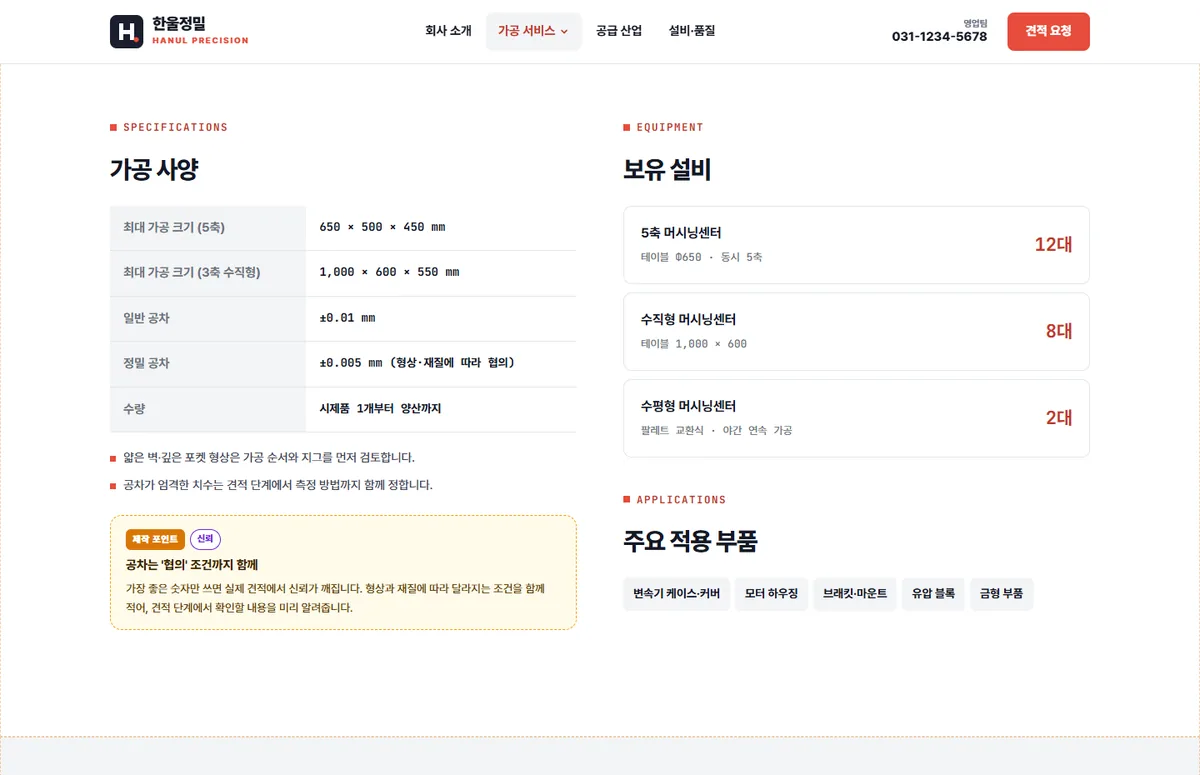Viewport: 1200px width, 775px height.
Task: Go to 설비·품질 page
Action: pos(692,31)
